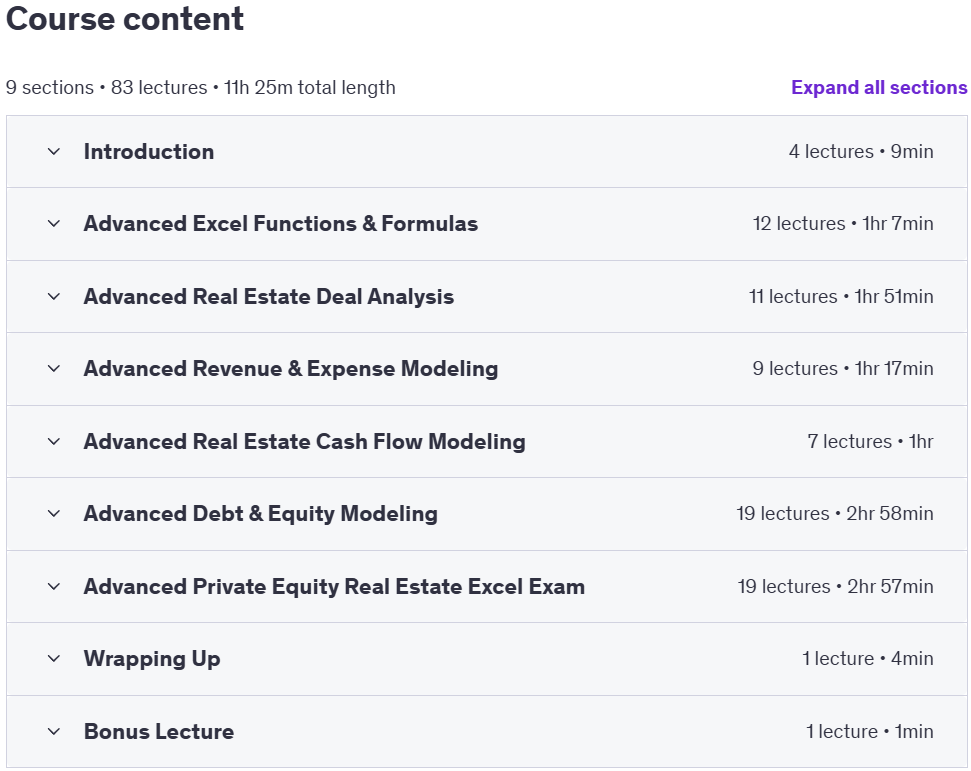Open Advanced Revenue & Expense Modeling title
This screenshot has width=971, height=771.
(x=291, y=368)
